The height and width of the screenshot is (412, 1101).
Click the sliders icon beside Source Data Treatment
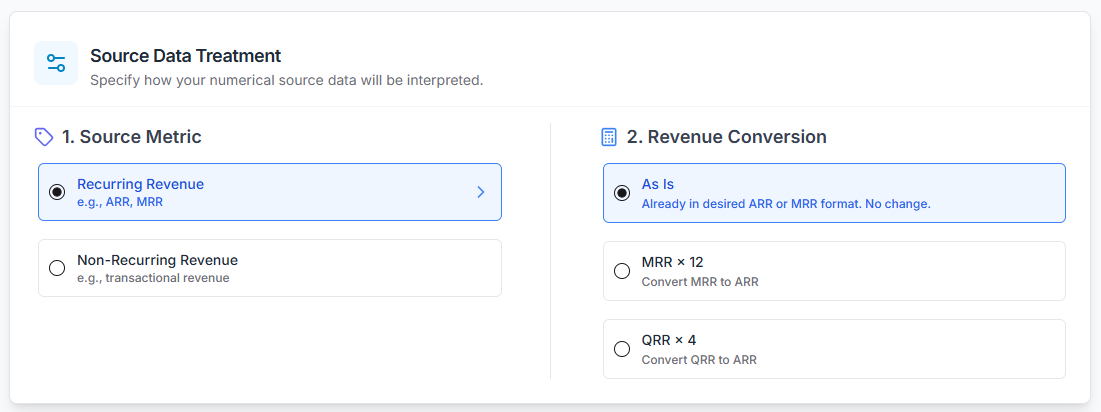[x=56, y=63]
